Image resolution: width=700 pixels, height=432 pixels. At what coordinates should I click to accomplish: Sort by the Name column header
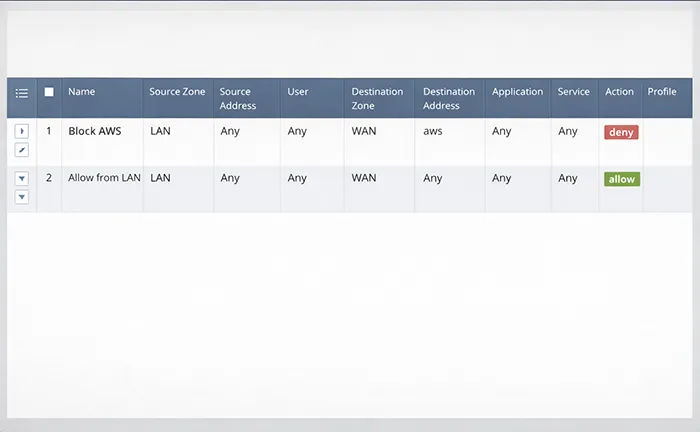(x=82, y=92)
